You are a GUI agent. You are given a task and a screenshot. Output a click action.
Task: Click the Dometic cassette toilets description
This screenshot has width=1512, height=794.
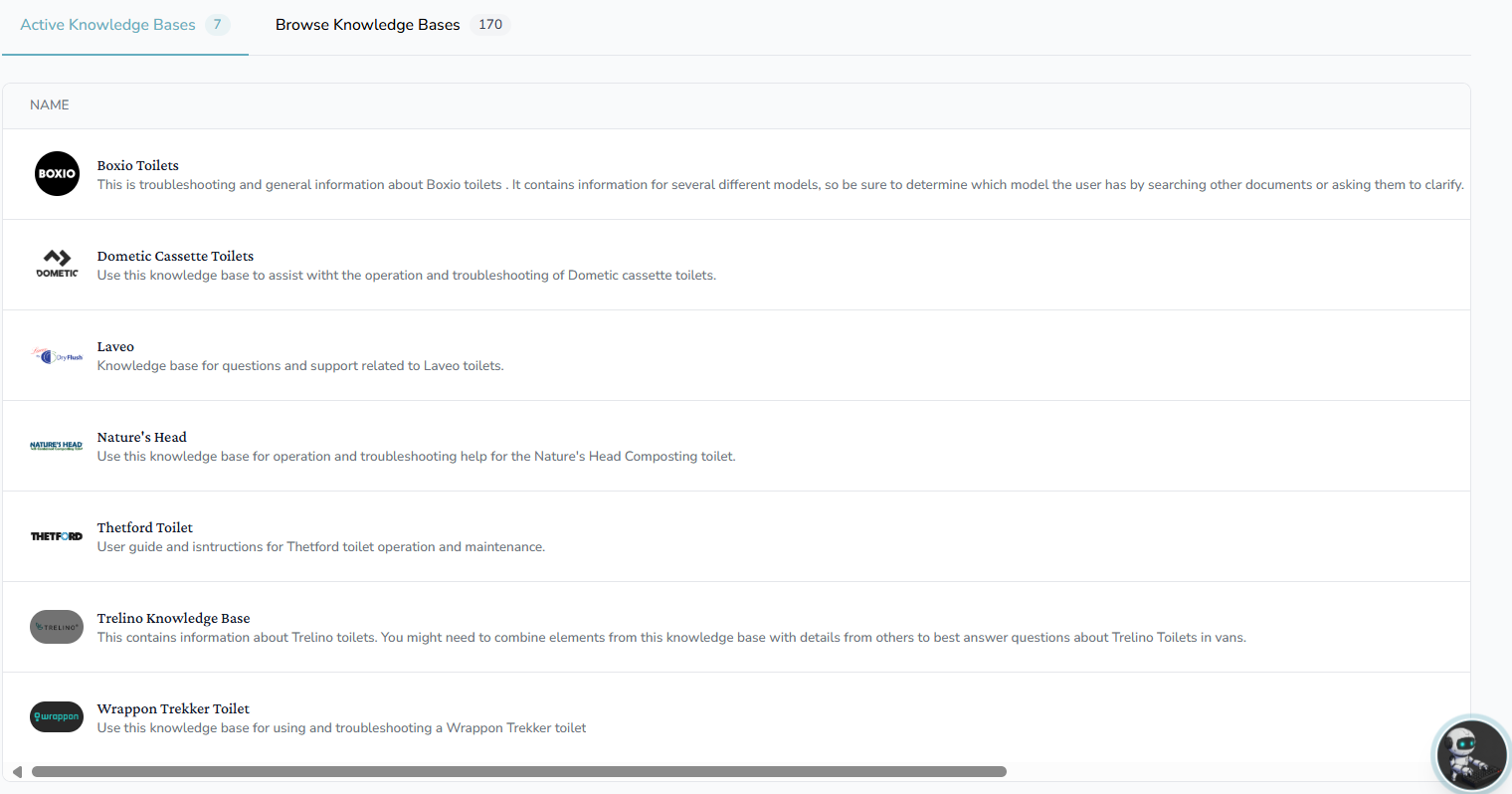(407, 276)
